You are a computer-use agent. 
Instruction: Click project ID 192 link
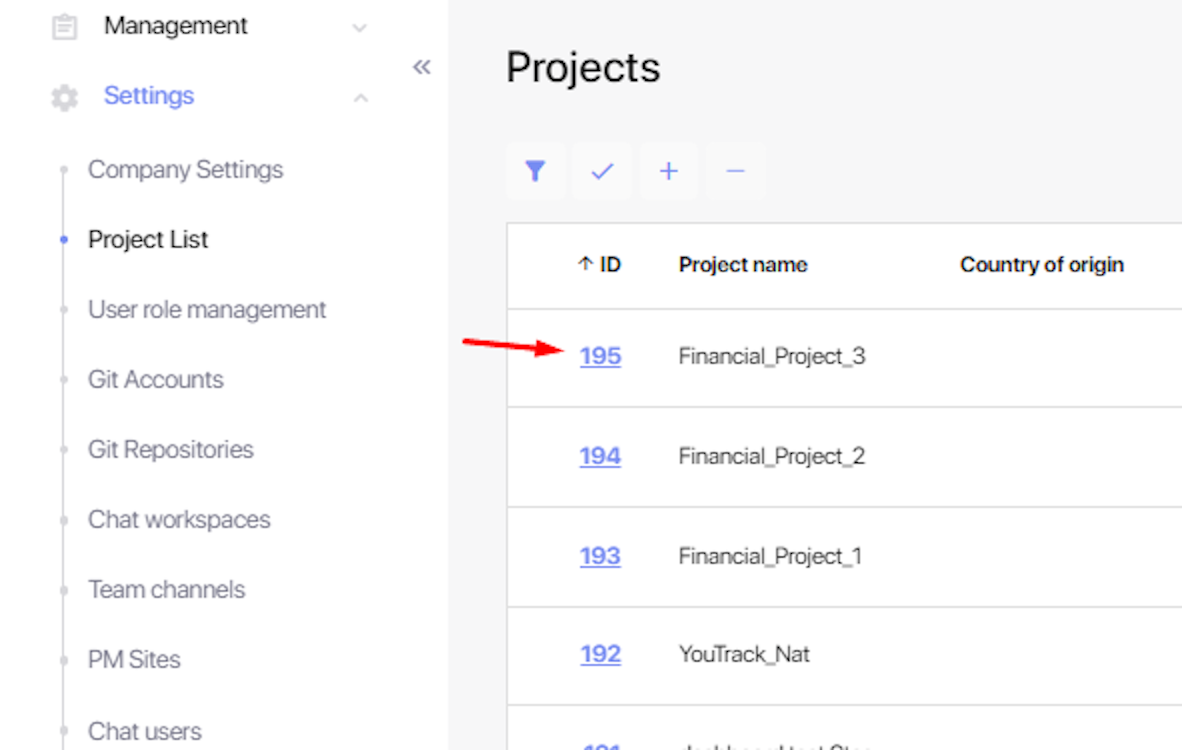click(x=600, y=654)
